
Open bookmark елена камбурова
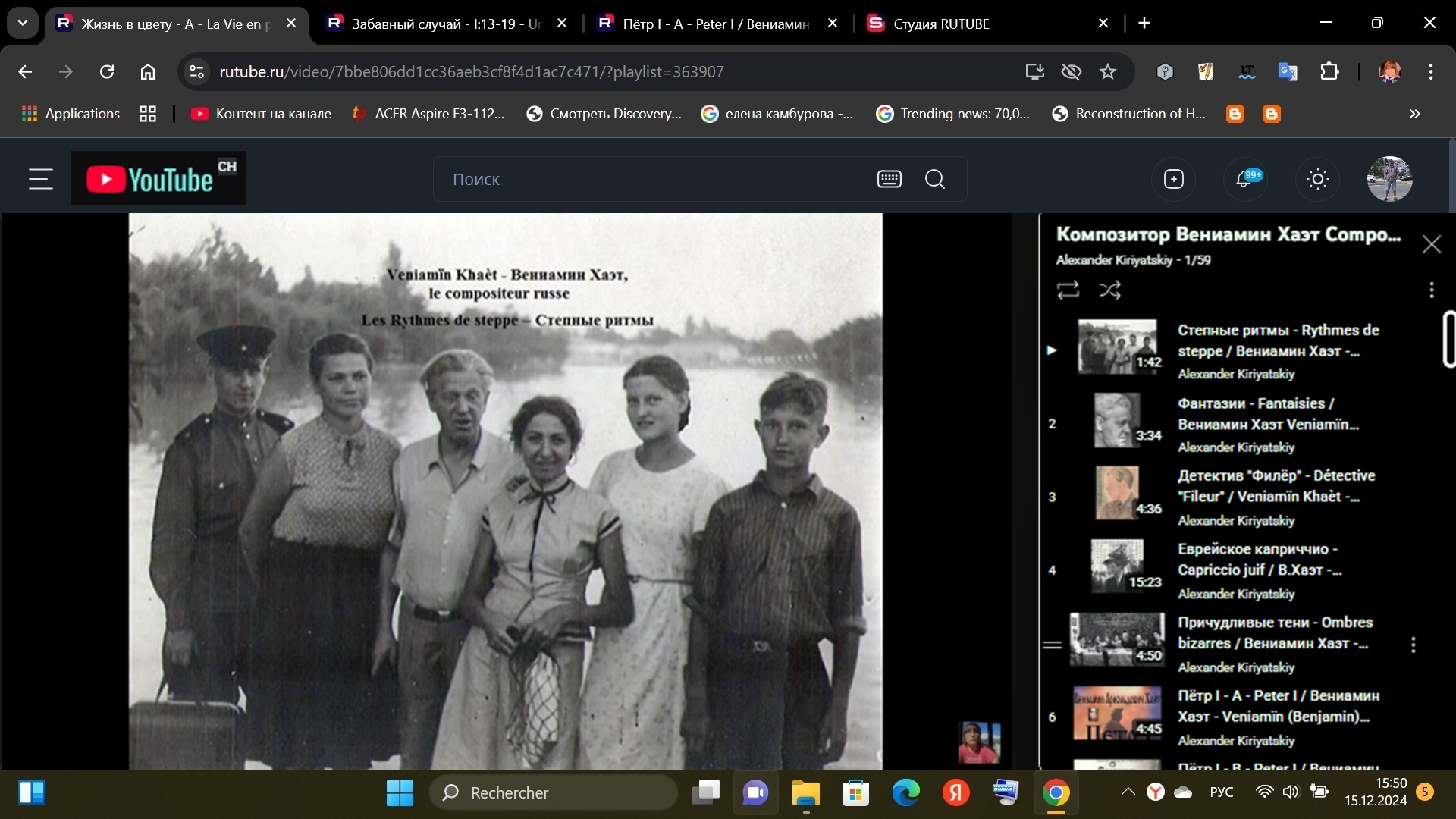coord(777,114)
